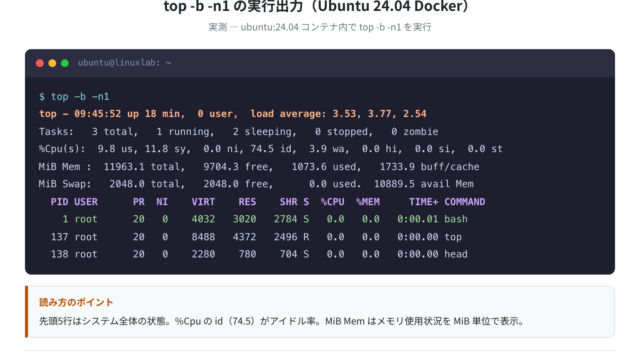The image size is (640, 360).
Task: Click TIME+ '0:00.01' in the bash row
Action: coord(418,219)
